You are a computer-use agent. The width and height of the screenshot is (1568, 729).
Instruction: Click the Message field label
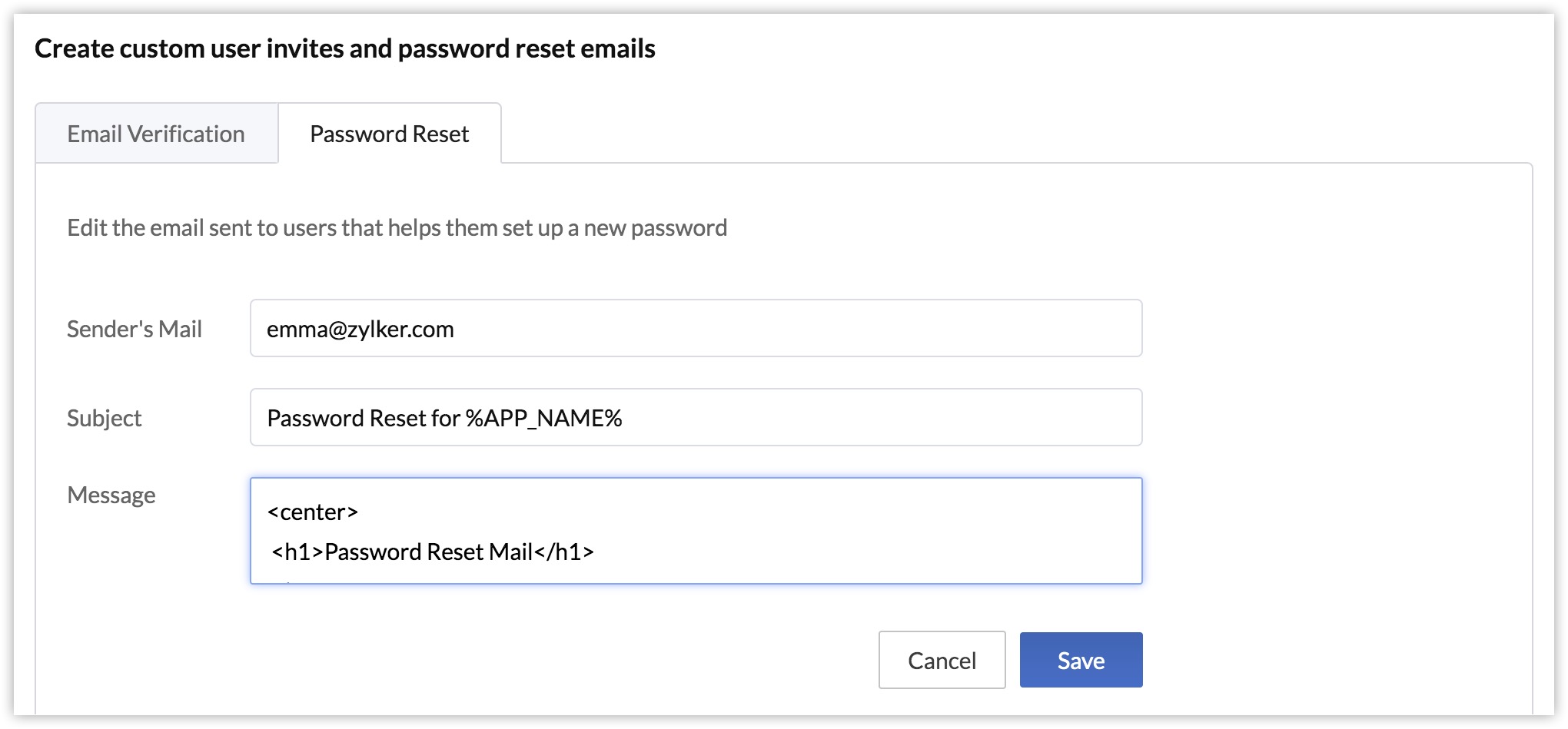[111, 495]
